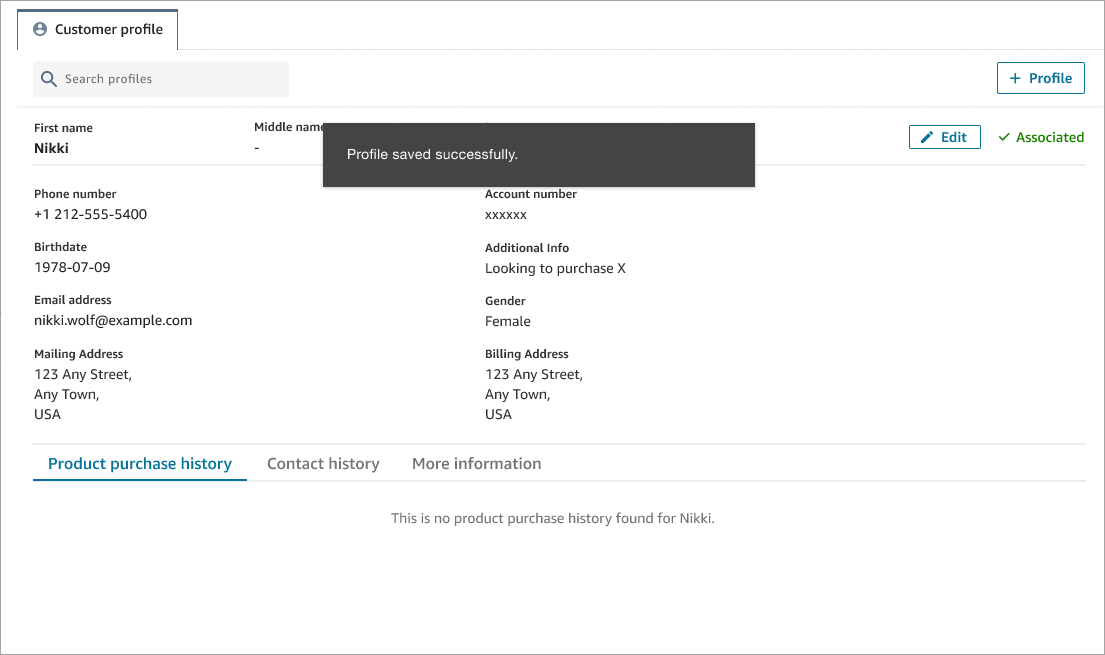Click the Looking to purchase X text
This screenshot has height=655, width=1105.
[555, 268]
